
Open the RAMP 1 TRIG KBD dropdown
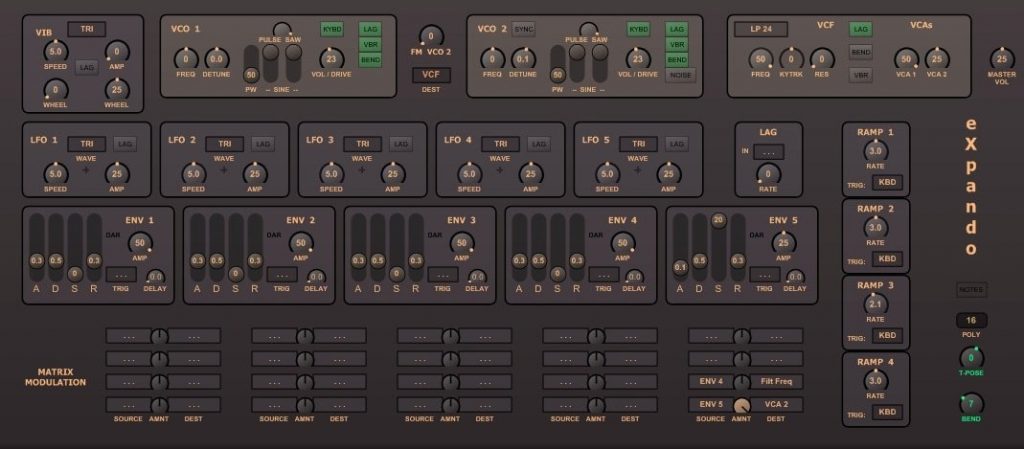click(888, 183)
